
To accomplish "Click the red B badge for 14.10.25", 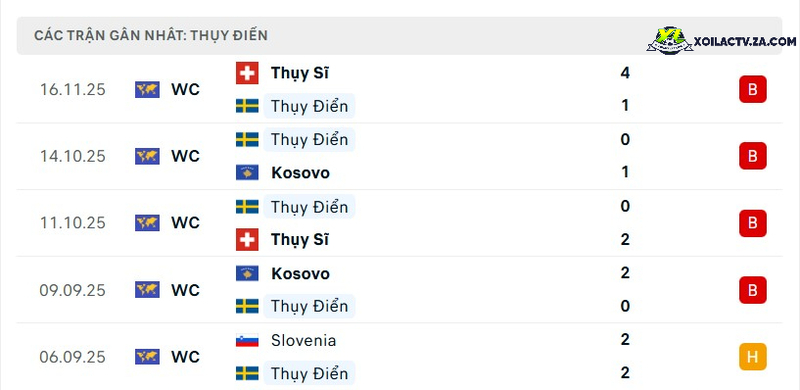I will (x=753, y=156).
